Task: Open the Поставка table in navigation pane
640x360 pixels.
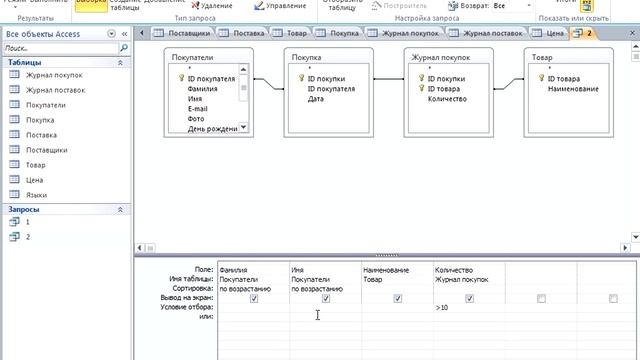Action: [x=41, y=135]
